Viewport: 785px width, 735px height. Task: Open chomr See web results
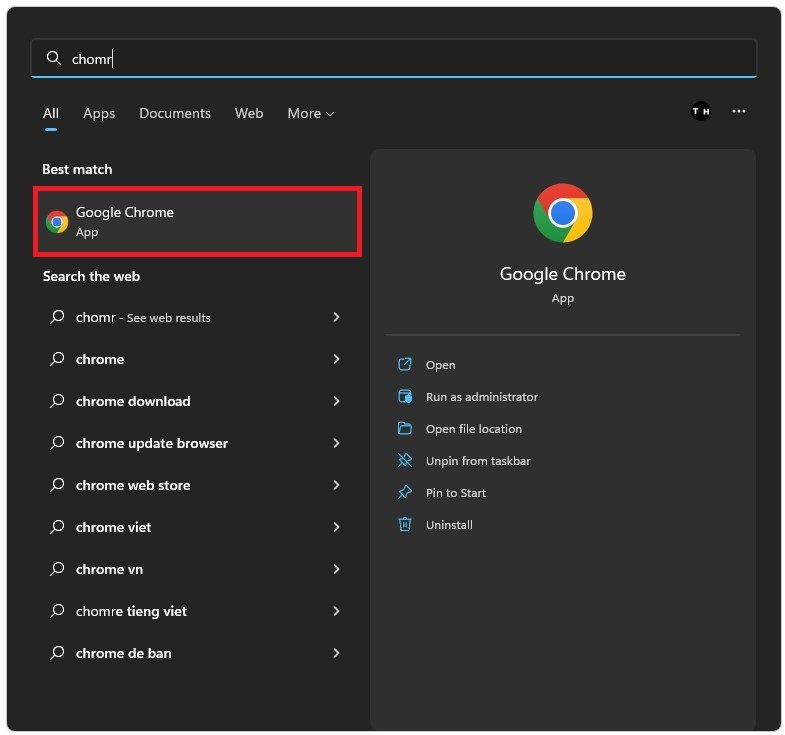click(x=143, y=318)
